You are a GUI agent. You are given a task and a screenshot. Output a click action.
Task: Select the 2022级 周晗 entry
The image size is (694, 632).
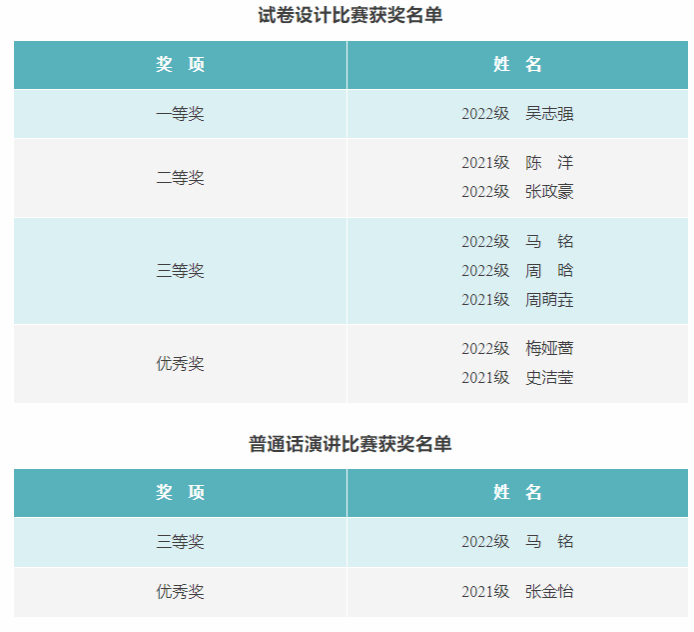(517, 271)
